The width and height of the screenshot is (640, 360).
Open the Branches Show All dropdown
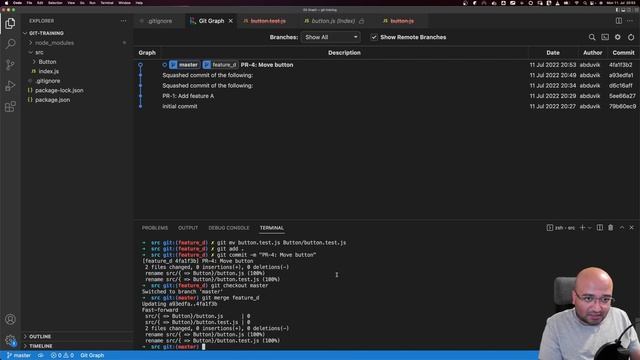pyautogui.click(x=331, y=37)
